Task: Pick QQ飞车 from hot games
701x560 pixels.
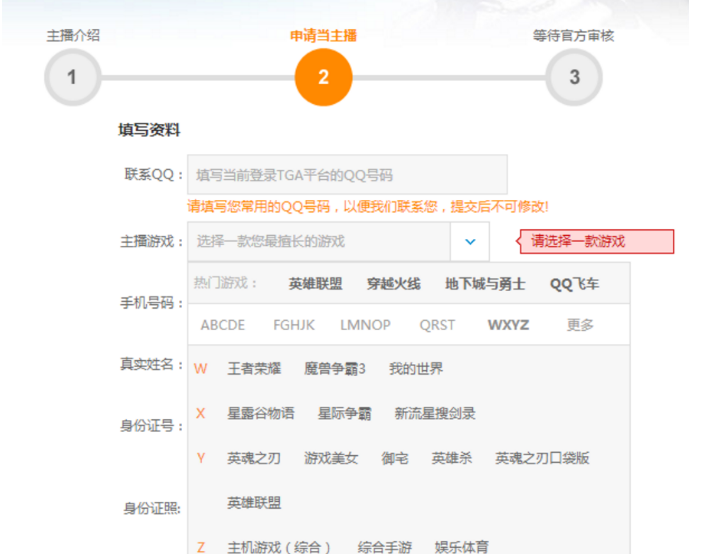Action: point(574,284)
